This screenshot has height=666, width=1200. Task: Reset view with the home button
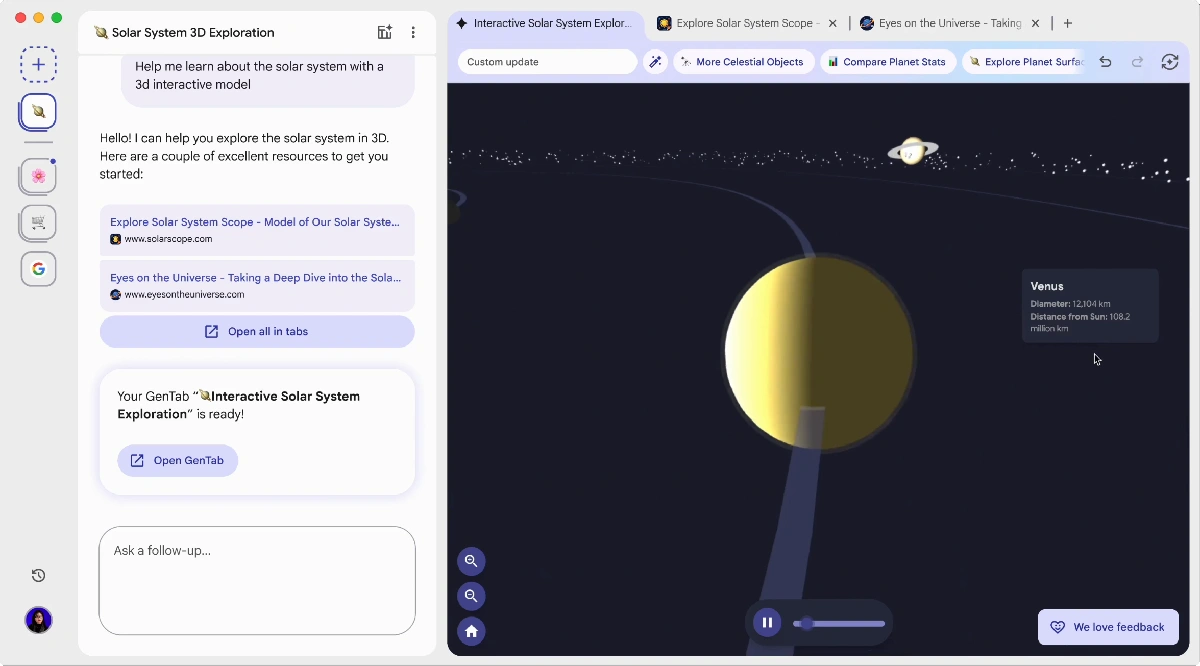471,631
